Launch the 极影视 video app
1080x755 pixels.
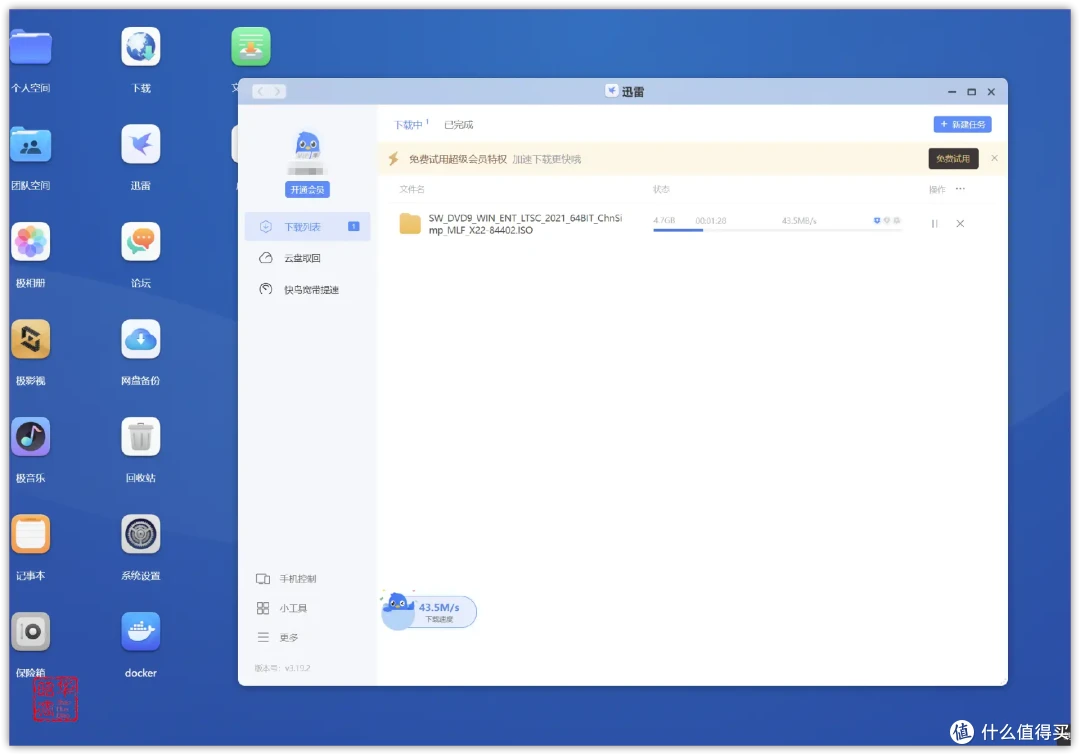30,340
